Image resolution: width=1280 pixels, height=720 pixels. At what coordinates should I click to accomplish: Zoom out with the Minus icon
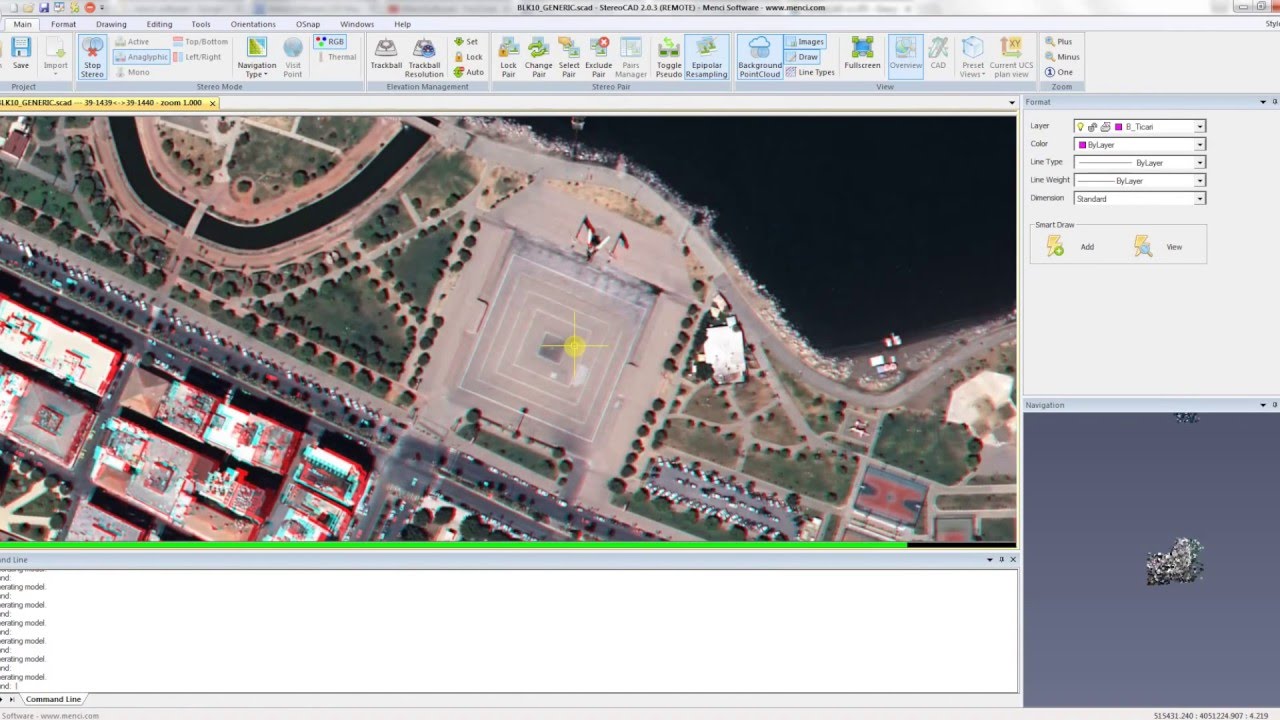(1050, 57)
